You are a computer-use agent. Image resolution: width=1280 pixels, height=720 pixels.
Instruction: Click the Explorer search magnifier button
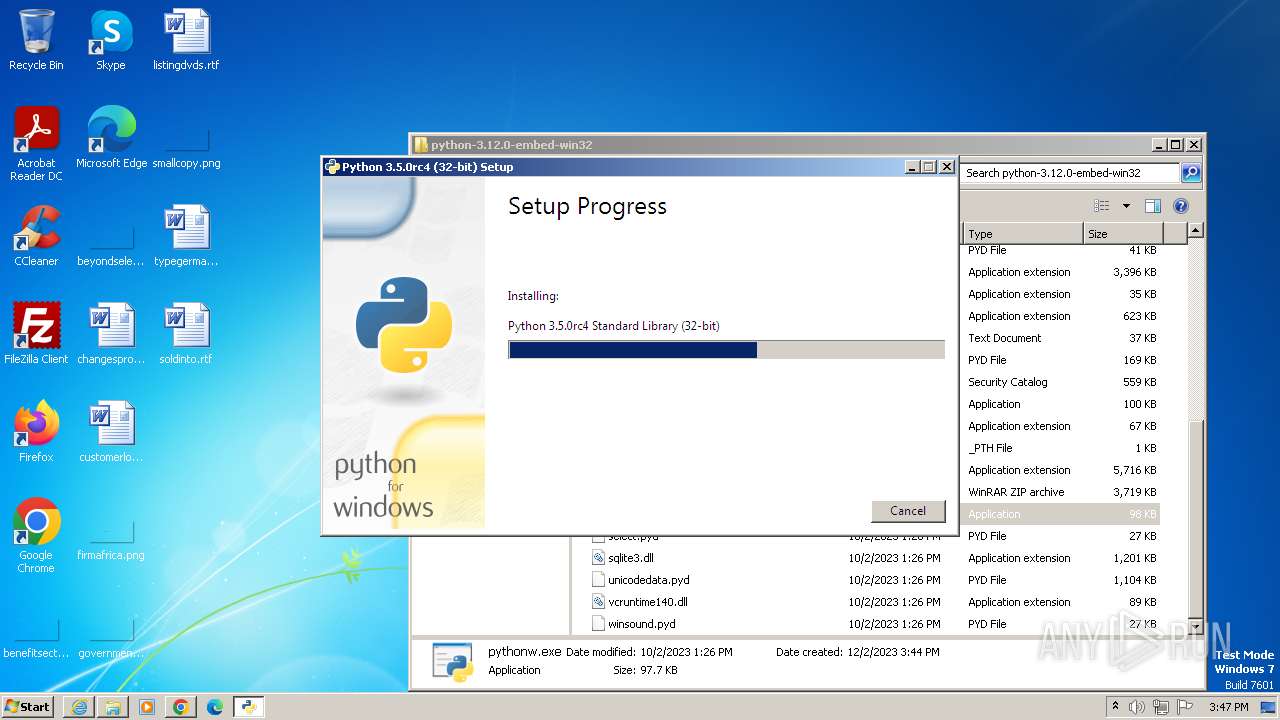click(x=1191, y=173)
